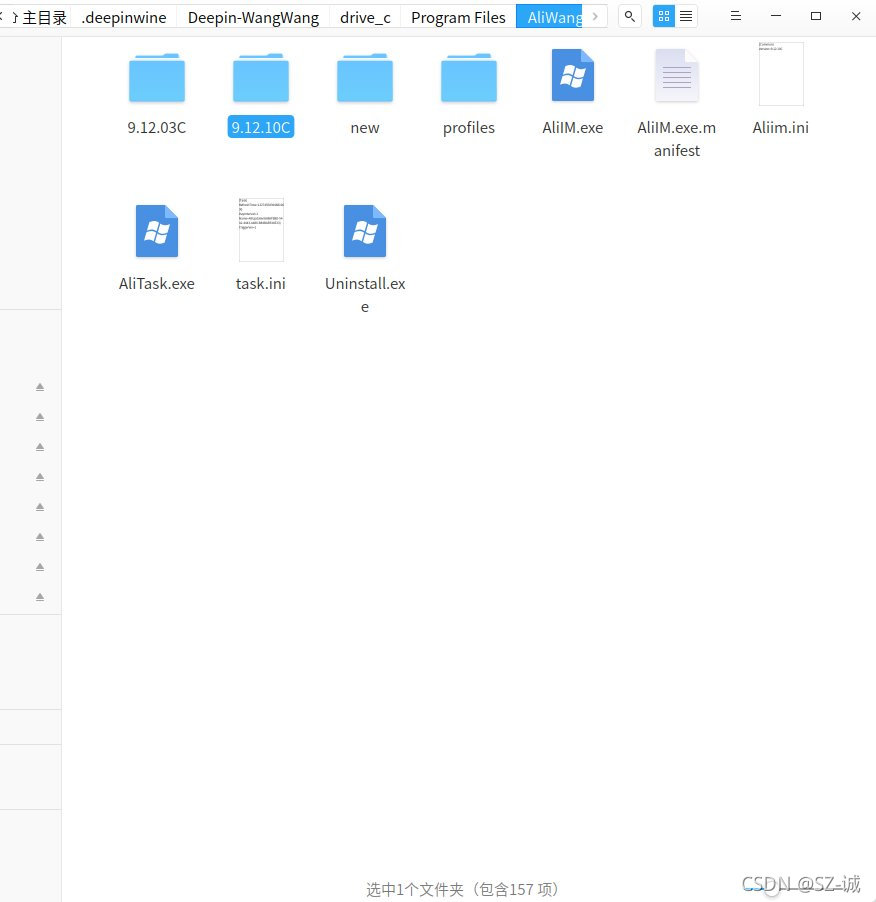Click the AliTask.exe name label
The height and width of the screenshot is (902, 876).
[x=156, y=283]
